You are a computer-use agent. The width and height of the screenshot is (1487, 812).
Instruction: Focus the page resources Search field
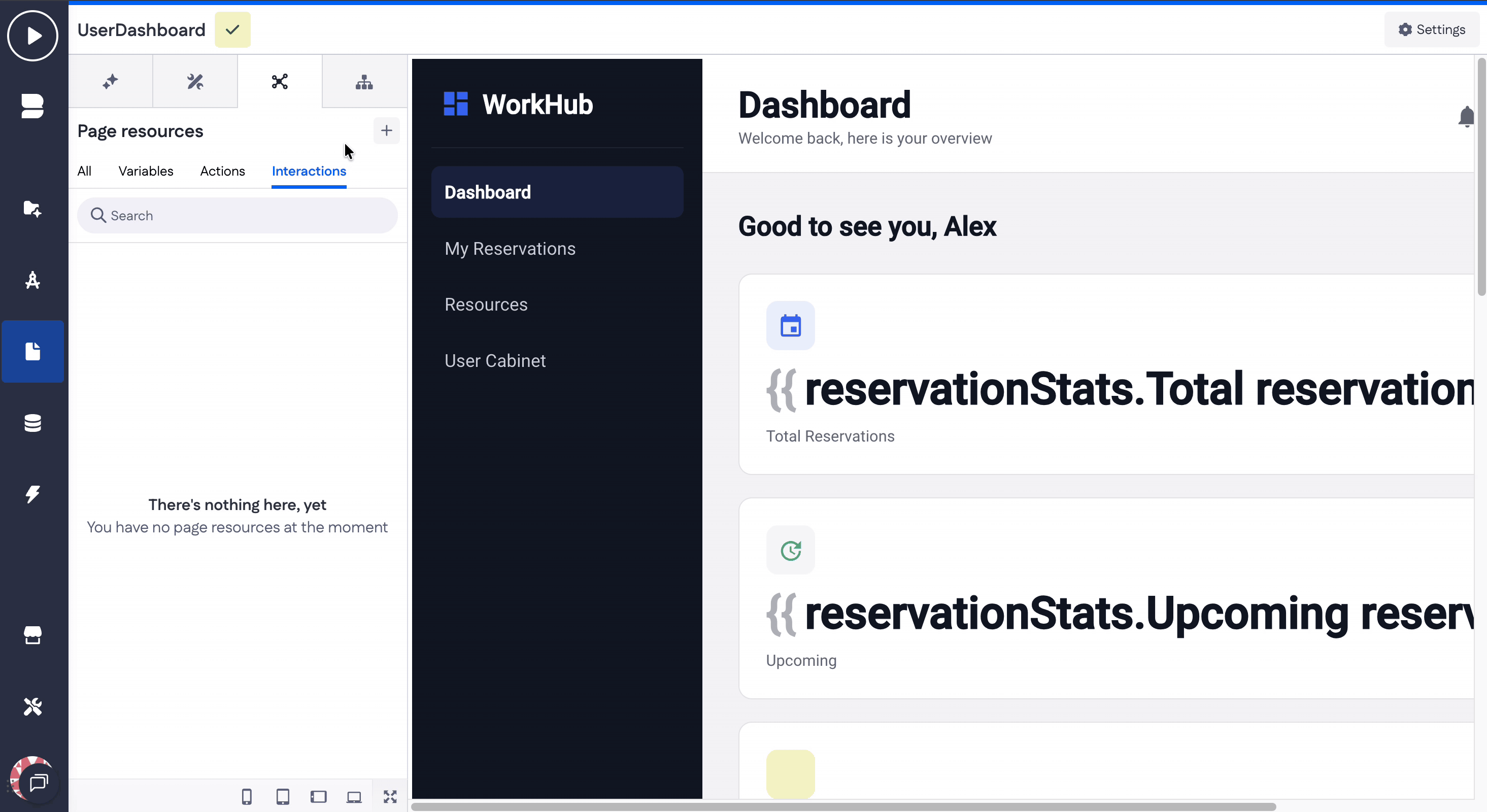click(237, 215)
